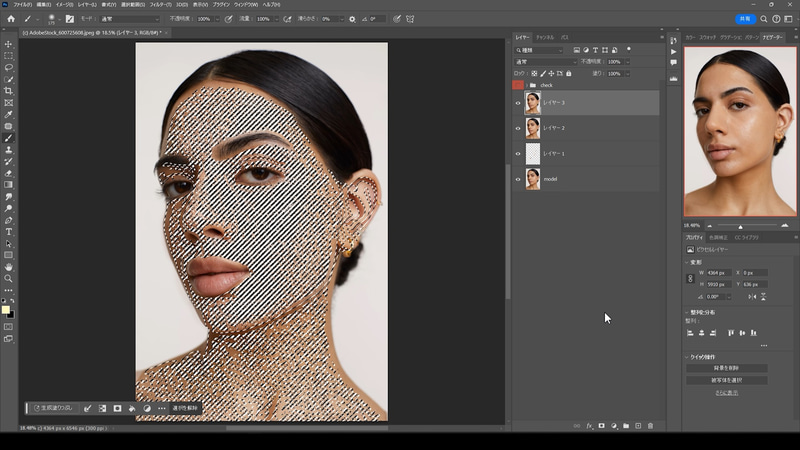Hide レイヤー 3 using its eye icon
800x450 pixels.
(x=518, y=102)
